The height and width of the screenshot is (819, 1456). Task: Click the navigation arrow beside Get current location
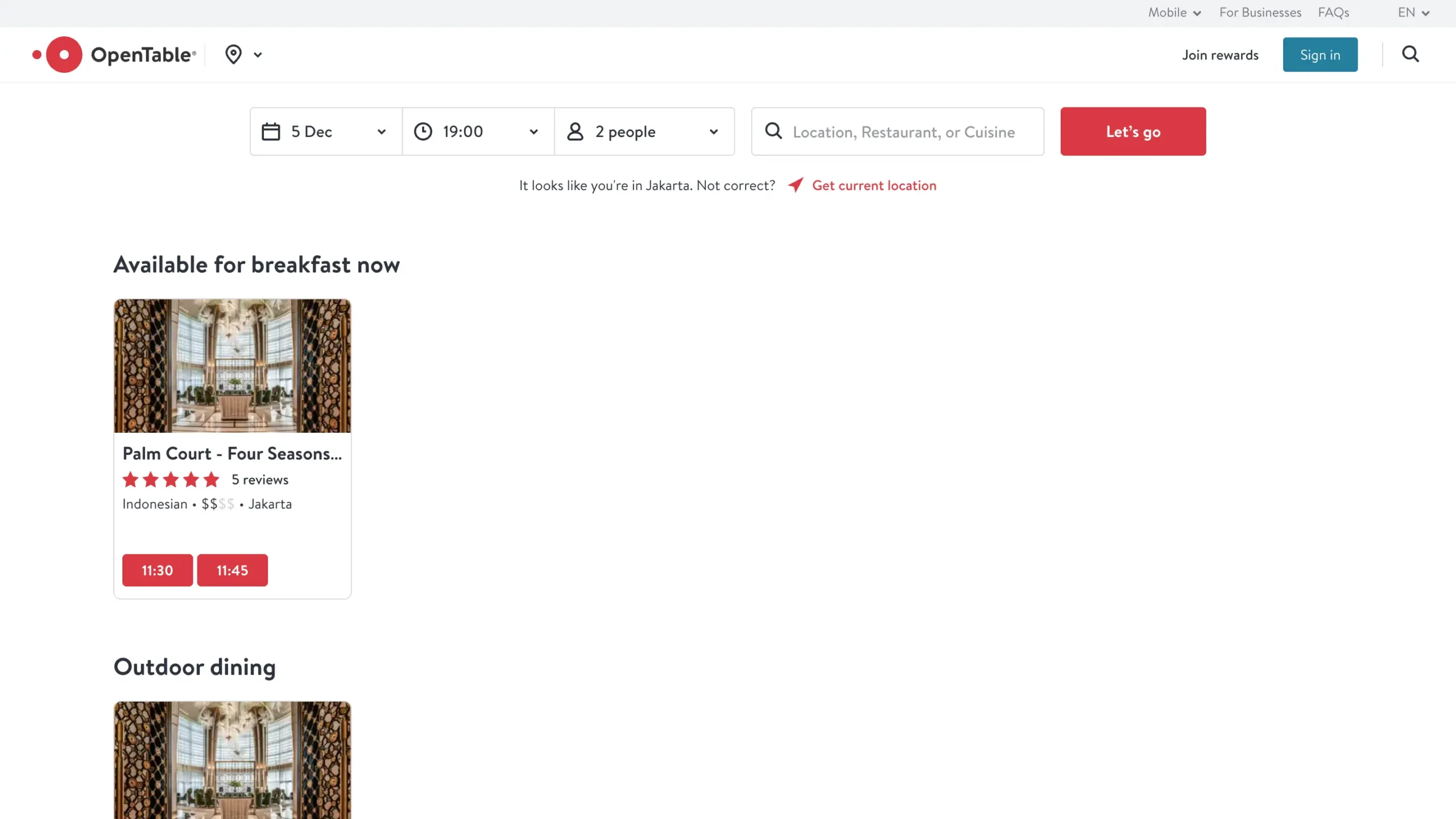795,185
